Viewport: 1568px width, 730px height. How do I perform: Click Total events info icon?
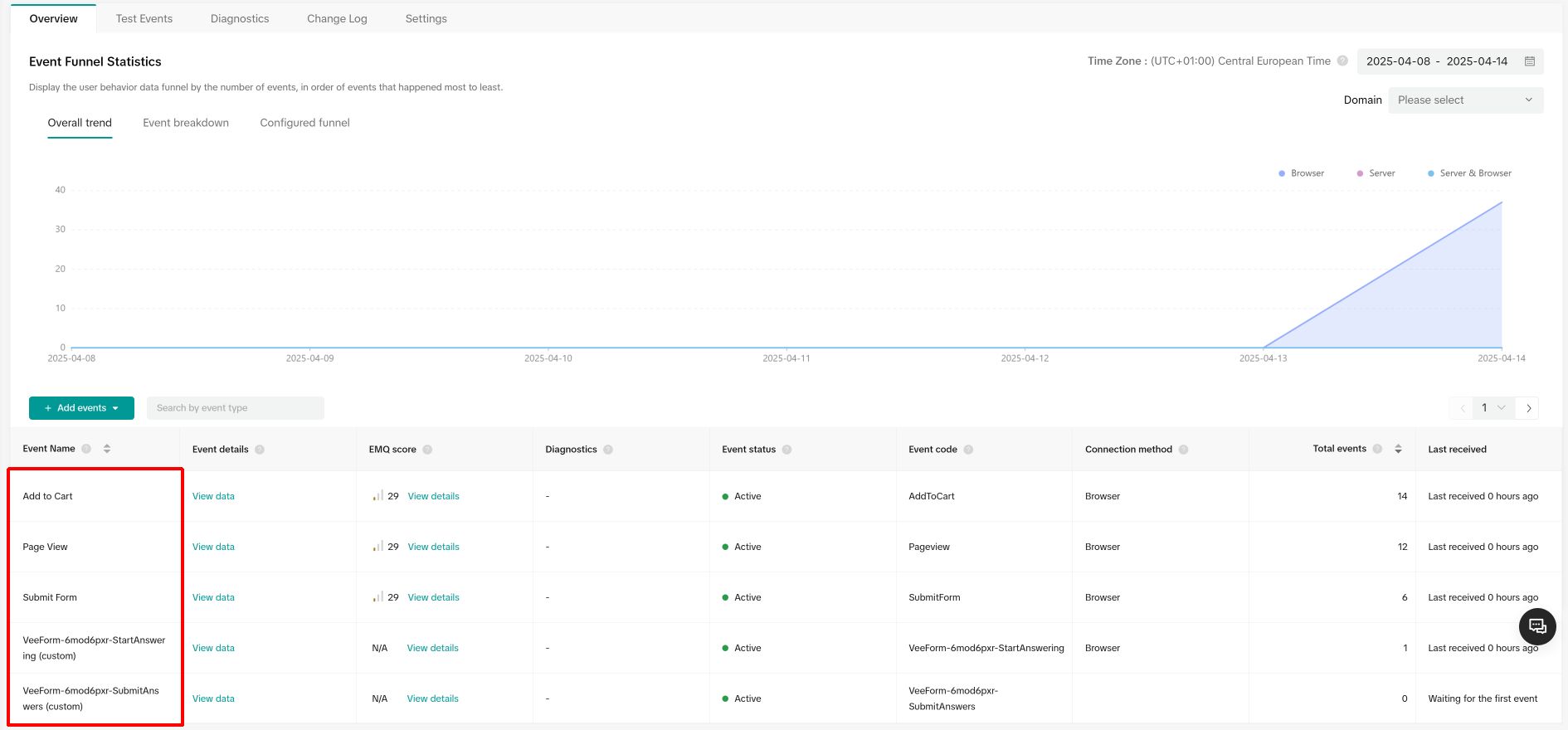(1377, 449)
